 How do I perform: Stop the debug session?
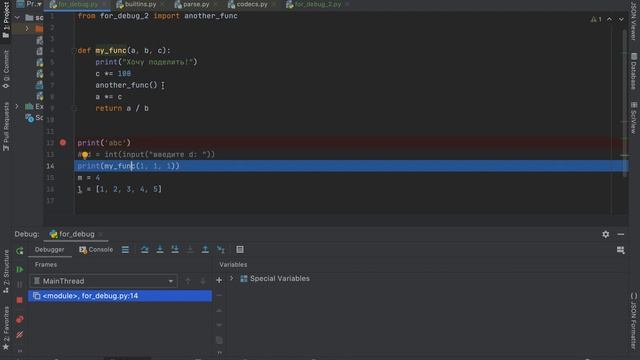(x=20, y=300)
